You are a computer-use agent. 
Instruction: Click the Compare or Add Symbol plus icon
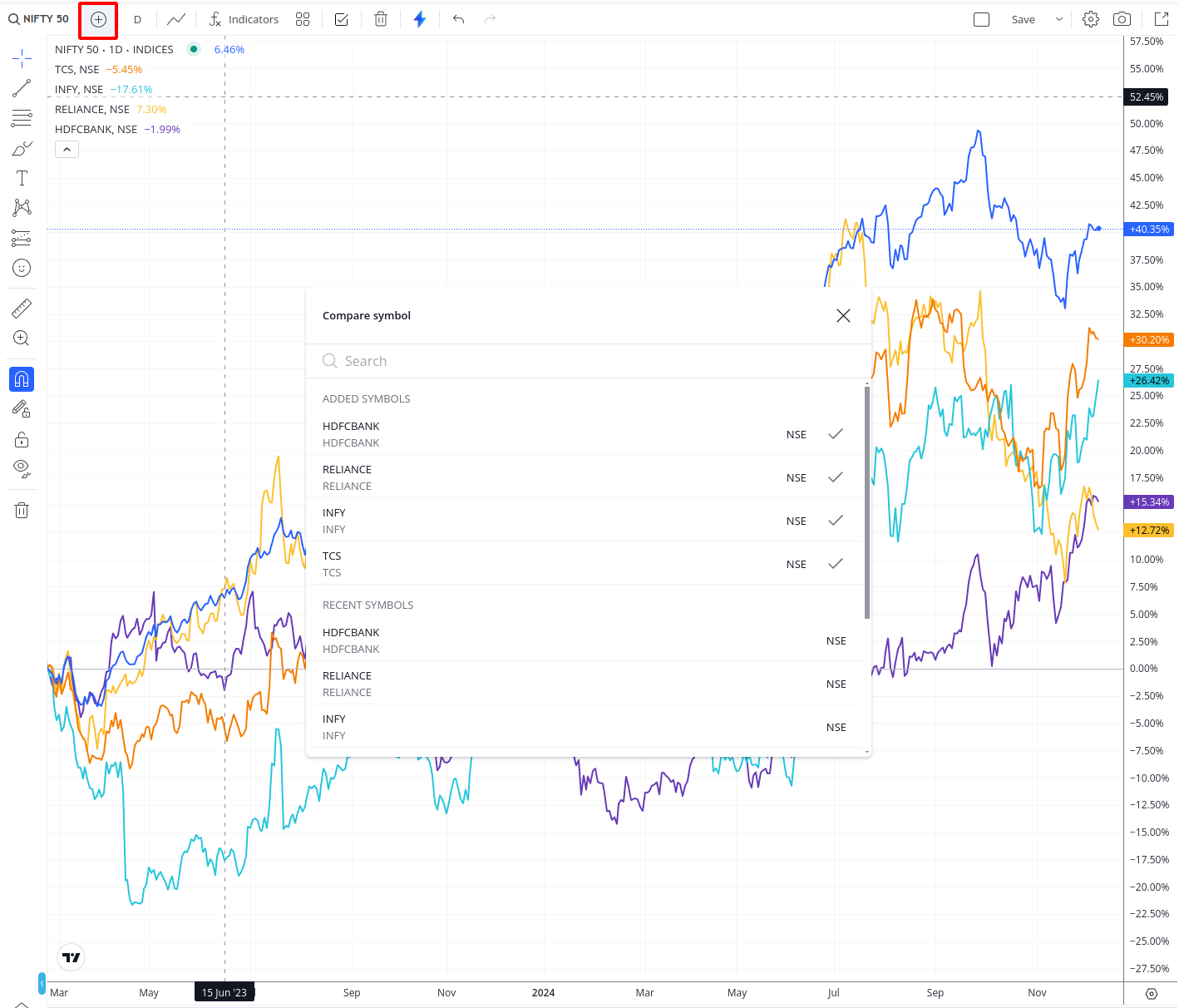(98, 19)
